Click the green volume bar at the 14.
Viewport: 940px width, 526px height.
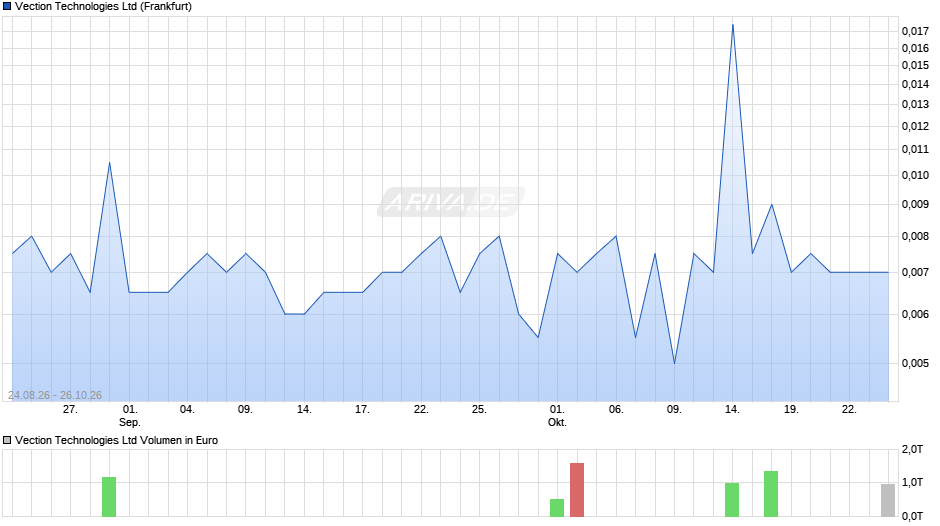click(732, 500)
